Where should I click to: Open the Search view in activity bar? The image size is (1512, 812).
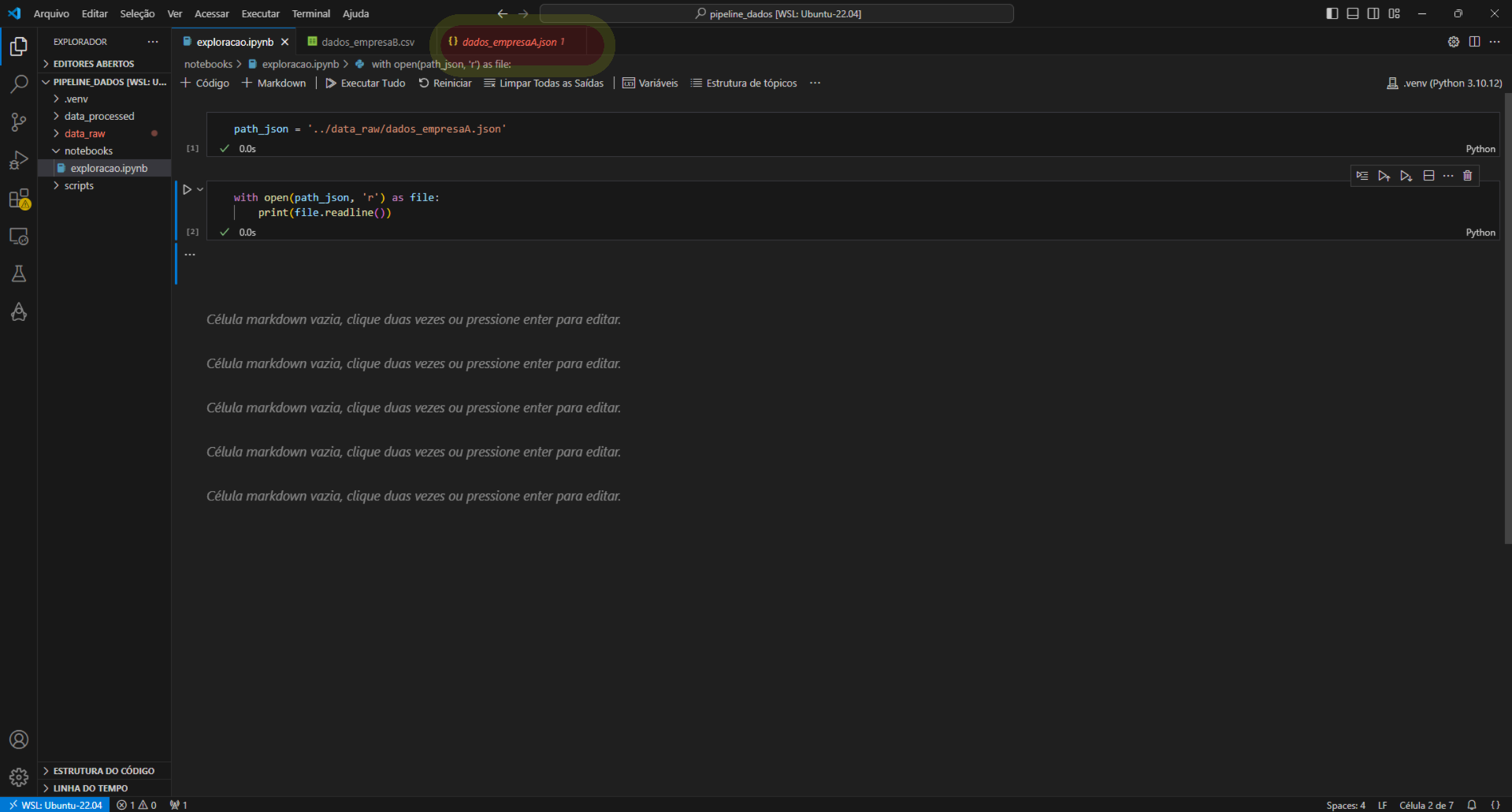tap(19, 84)
